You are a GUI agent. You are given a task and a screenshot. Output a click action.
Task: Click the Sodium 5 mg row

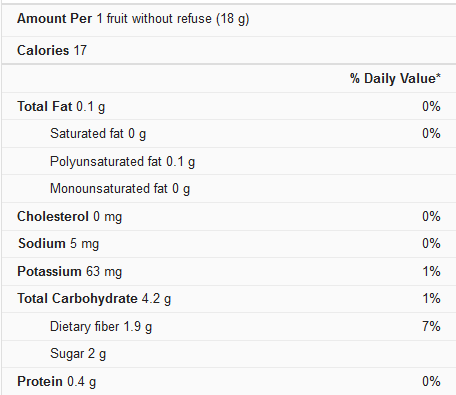coord(229,244)
